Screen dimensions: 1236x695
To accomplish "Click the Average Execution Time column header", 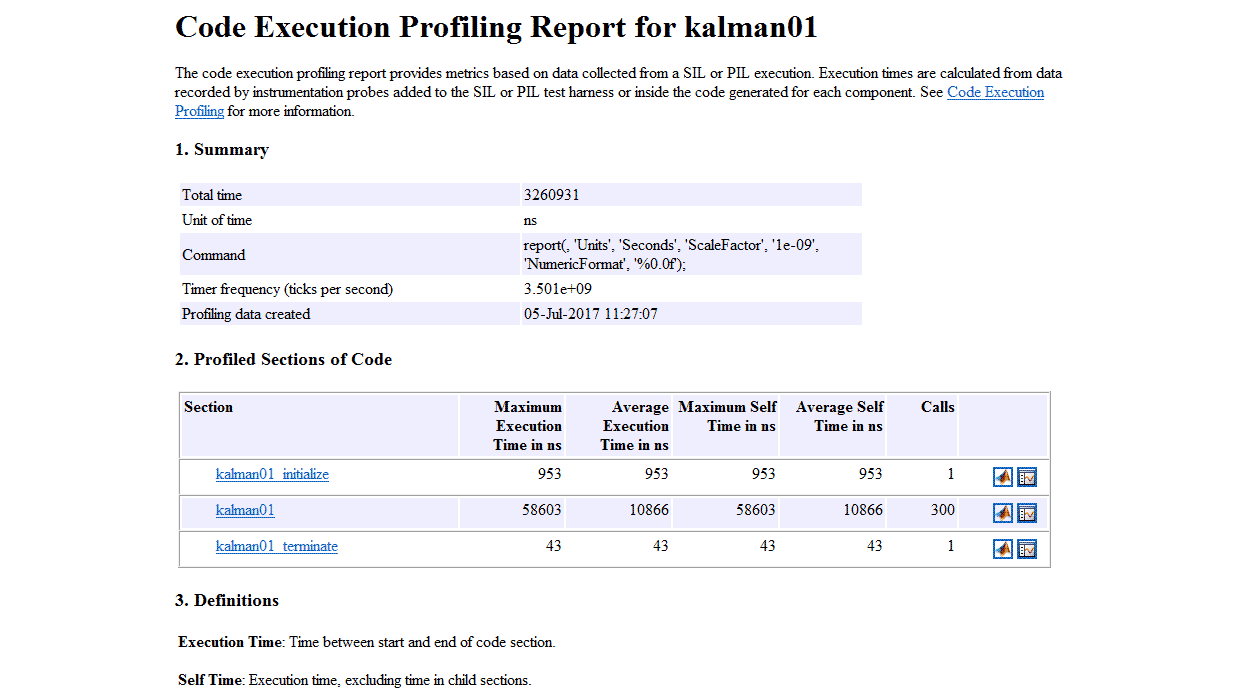I will tap(635, 426).
